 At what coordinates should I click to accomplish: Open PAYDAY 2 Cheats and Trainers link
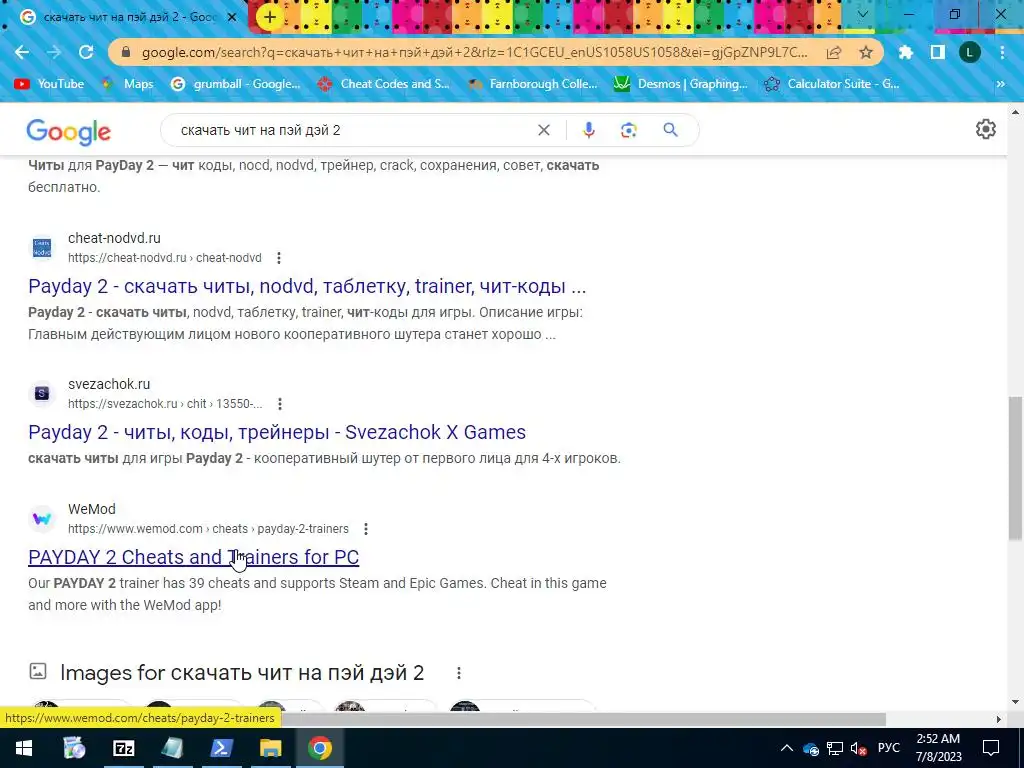(x=193, y=557)
